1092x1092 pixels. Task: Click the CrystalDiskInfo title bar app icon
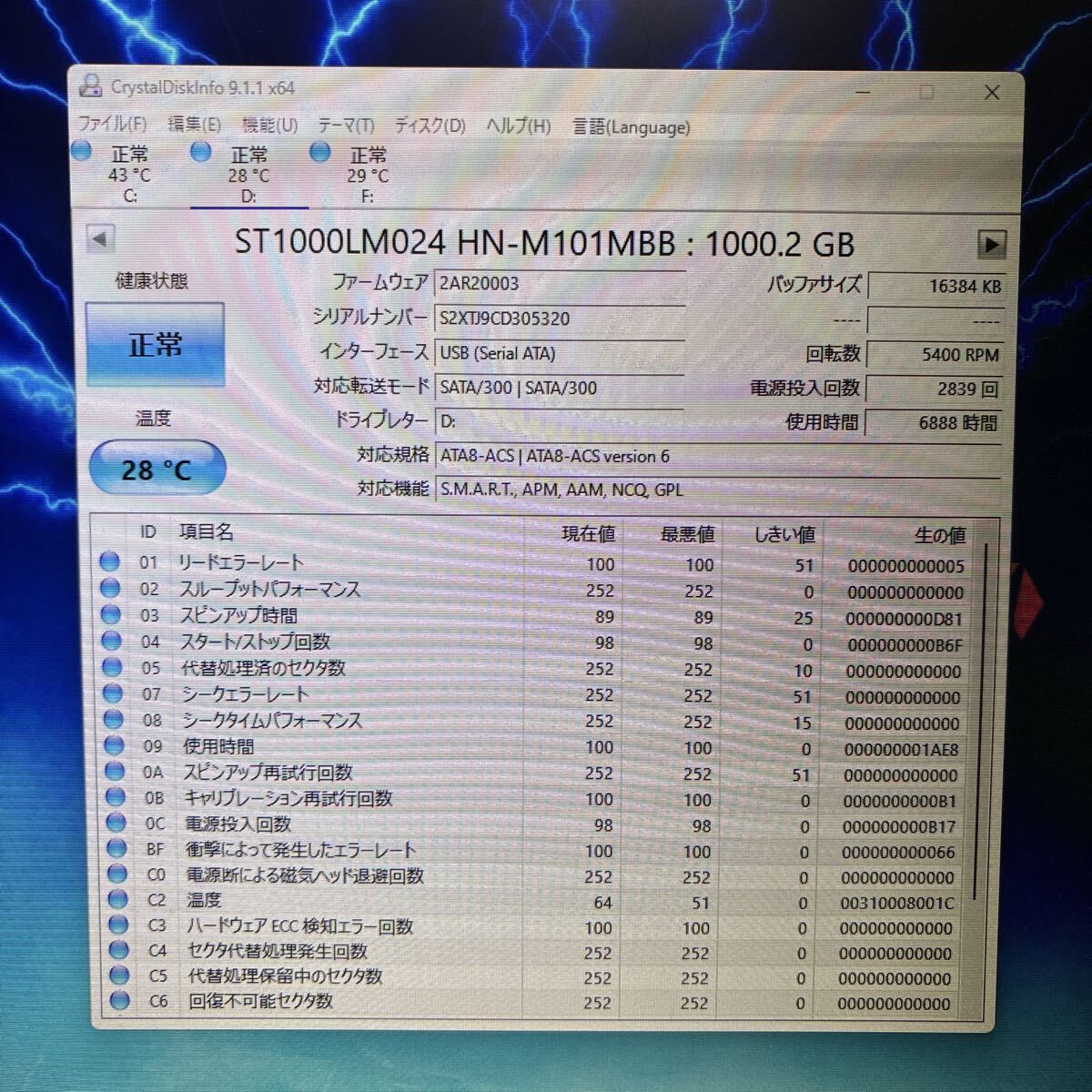point(90,86)
